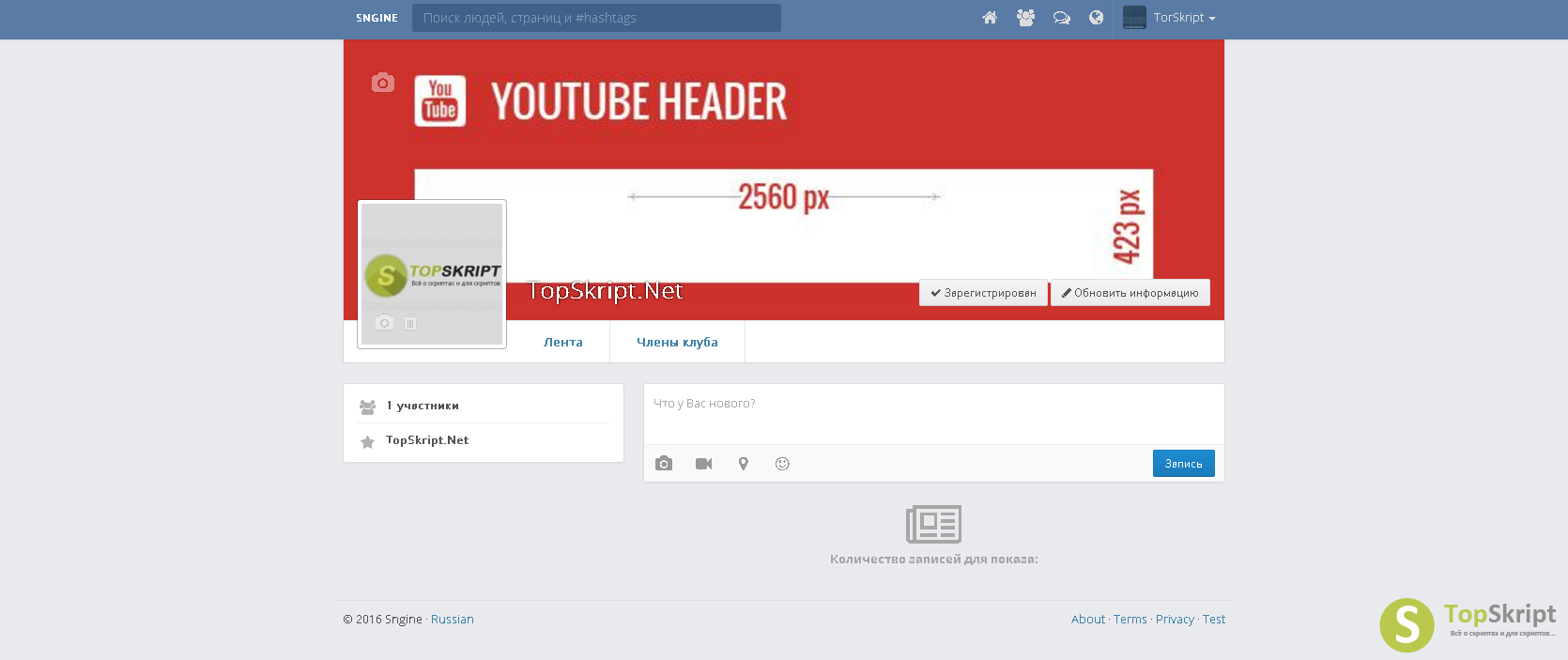
Task: Go to the home feed icon
Action: [x=990, y=18]
